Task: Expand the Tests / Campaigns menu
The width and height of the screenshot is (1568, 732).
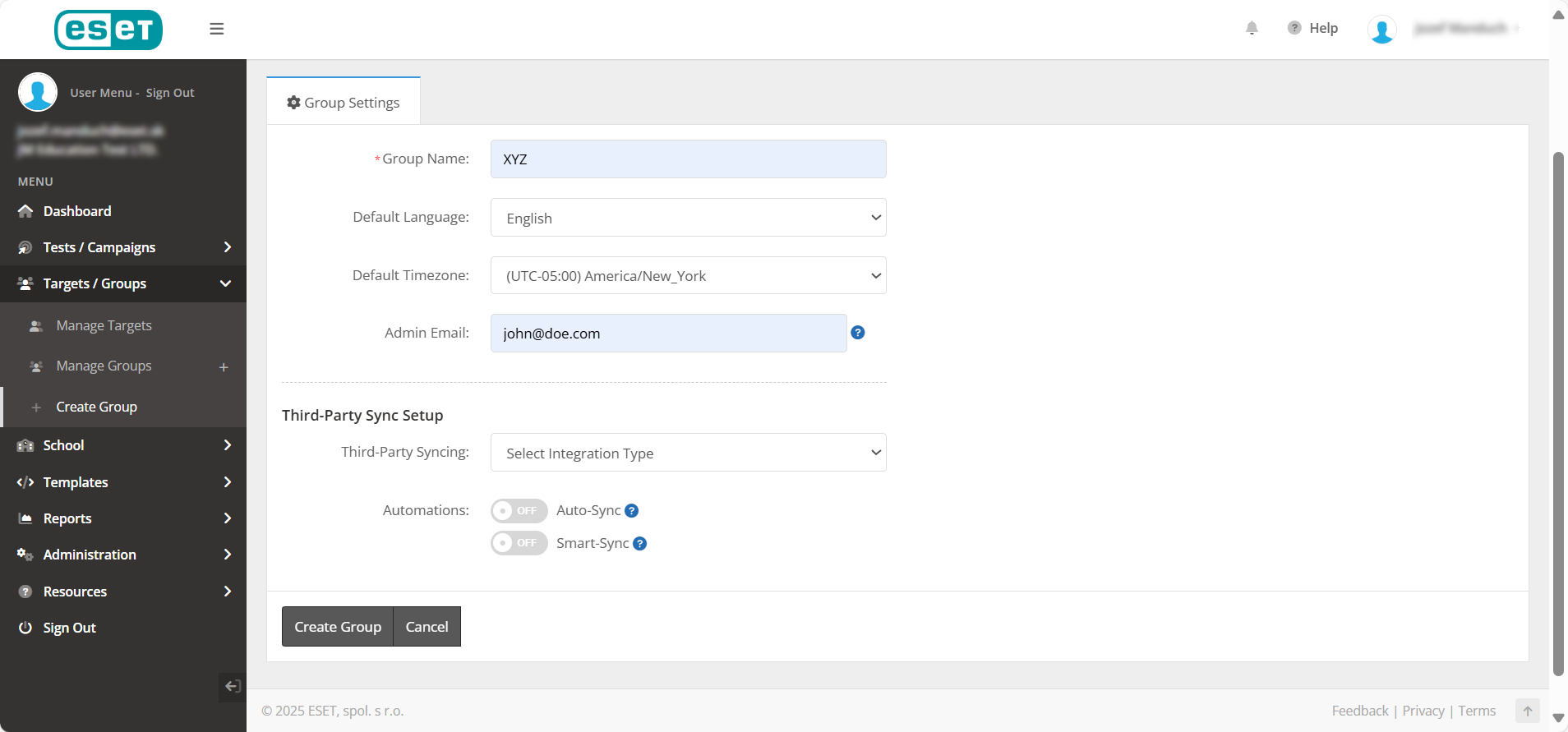Action: [123, 247]
